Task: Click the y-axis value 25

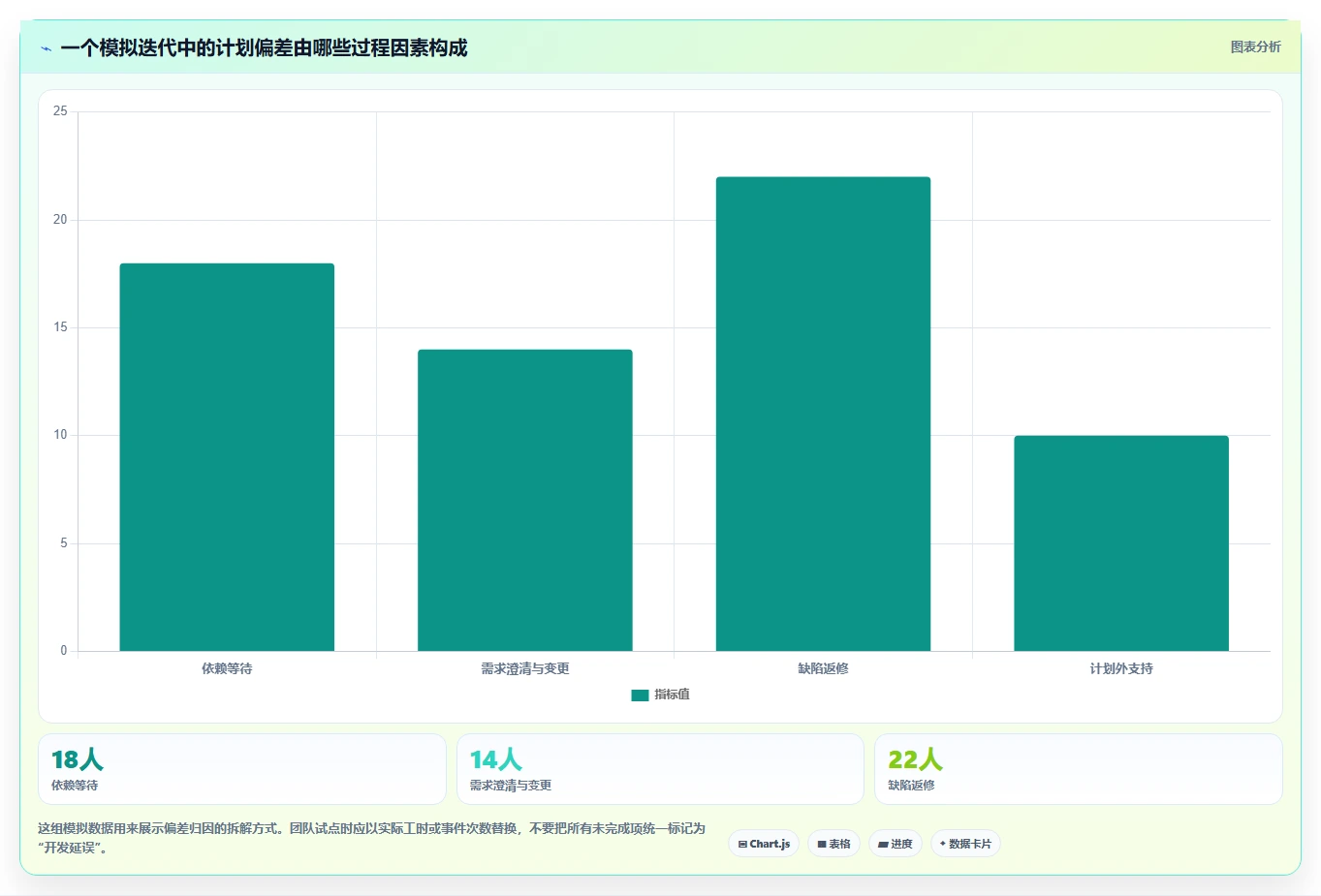Action: coord(60,111)
